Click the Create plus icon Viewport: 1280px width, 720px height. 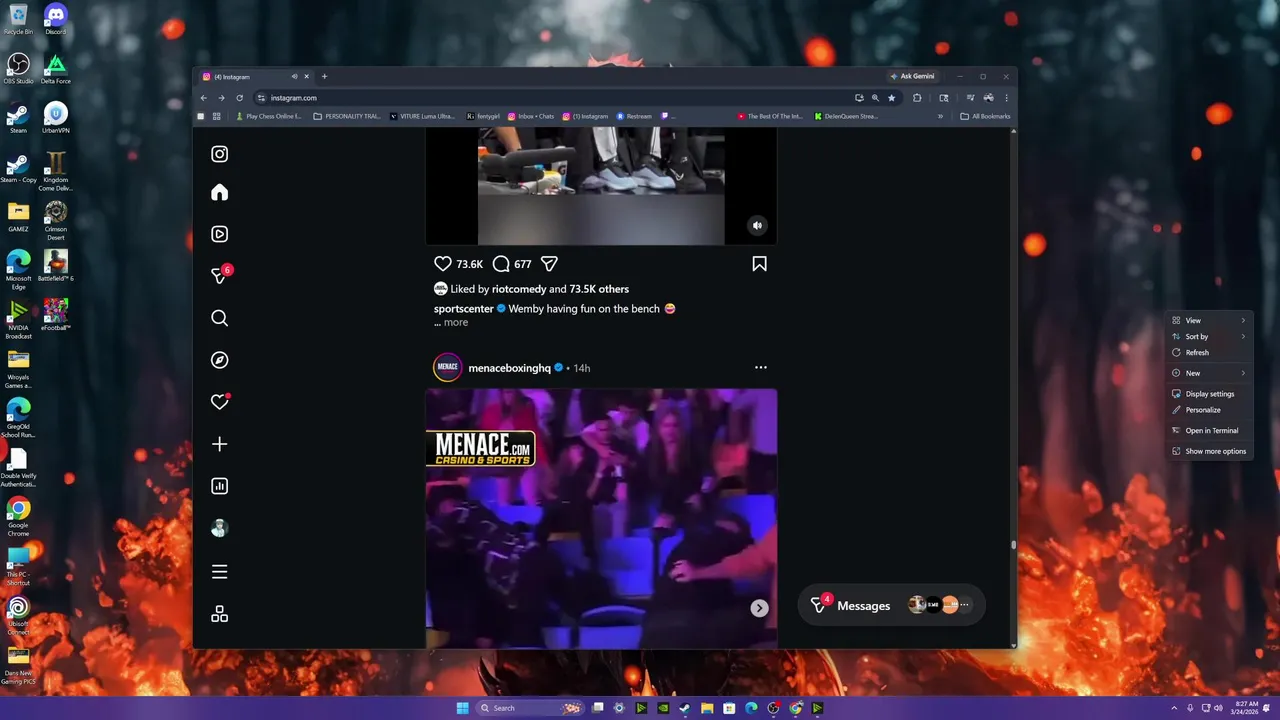pos(220,444)
